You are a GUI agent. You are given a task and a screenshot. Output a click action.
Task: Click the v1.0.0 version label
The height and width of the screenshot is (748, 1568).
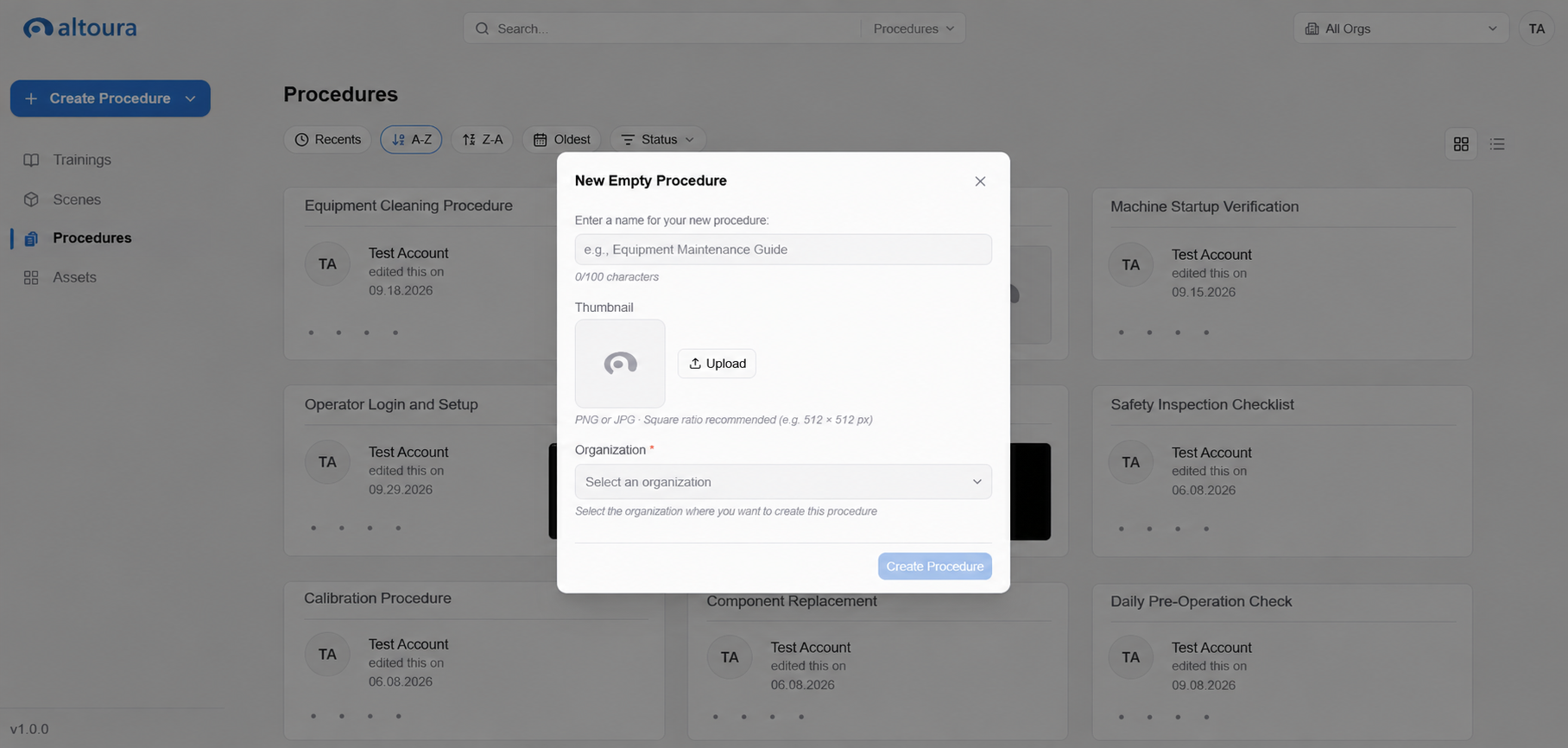point(29,729)
